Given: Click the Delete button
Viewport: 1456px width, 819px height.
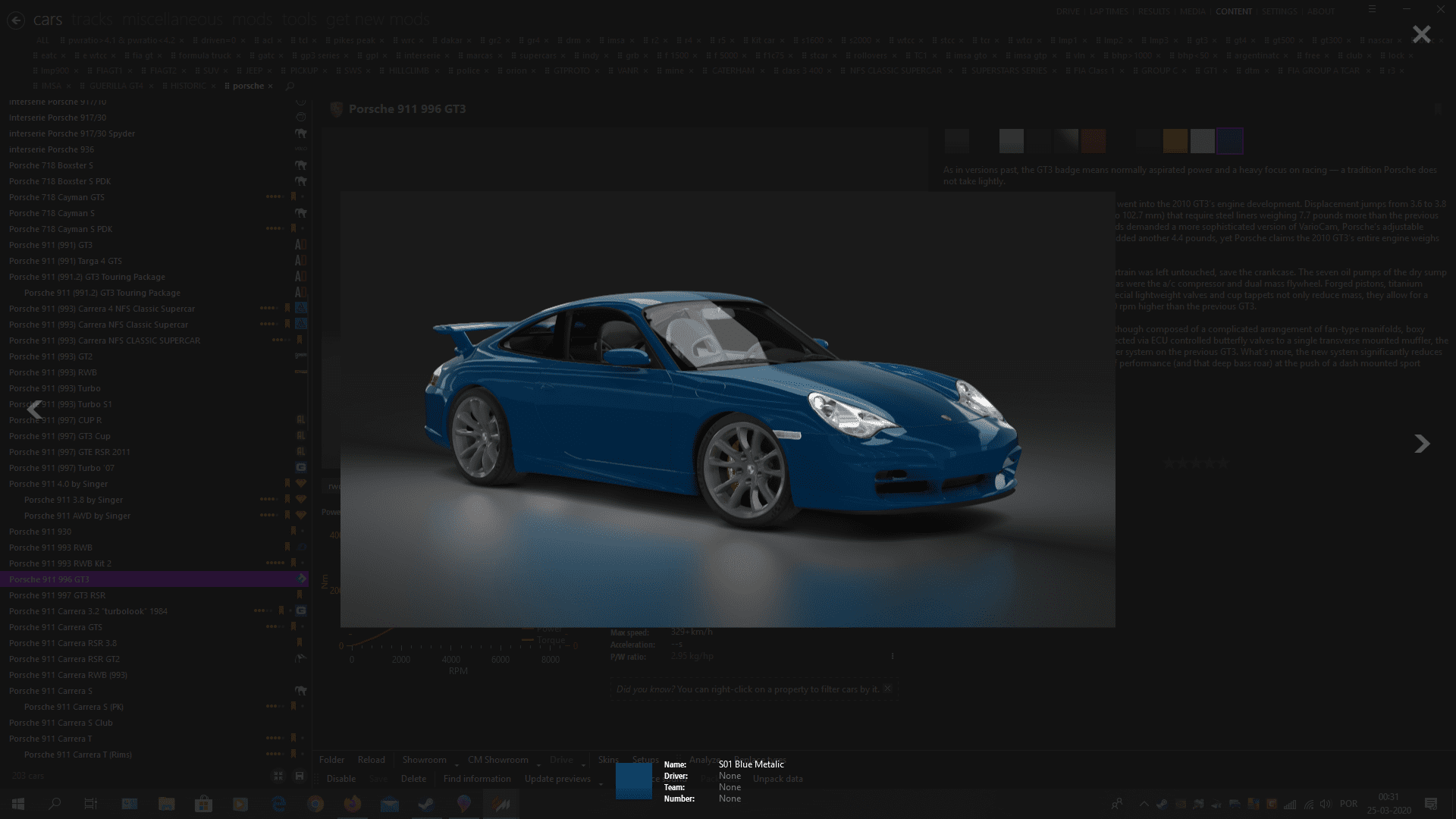Looking at the screenshot, I should (x=413, y=779).
